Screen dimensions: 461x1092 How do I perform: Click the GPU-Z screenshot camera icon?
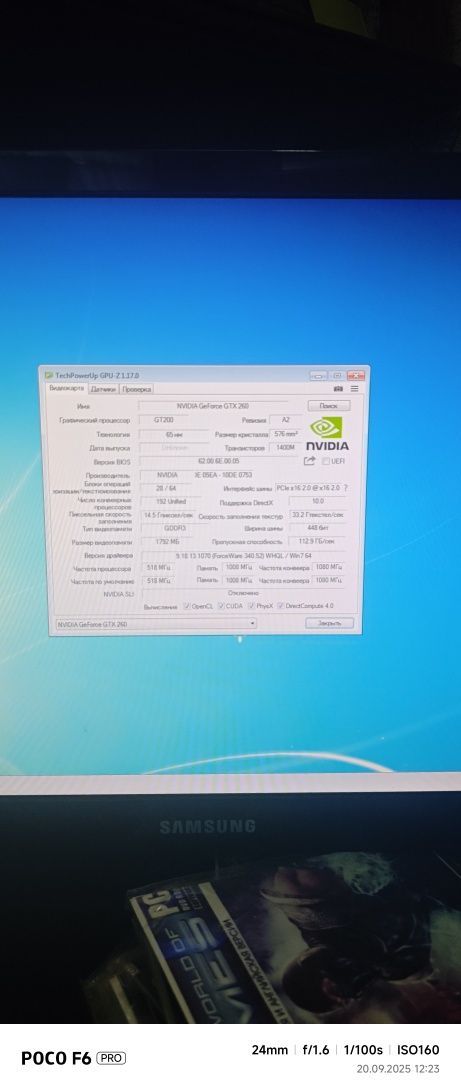[x=338, y=389]
